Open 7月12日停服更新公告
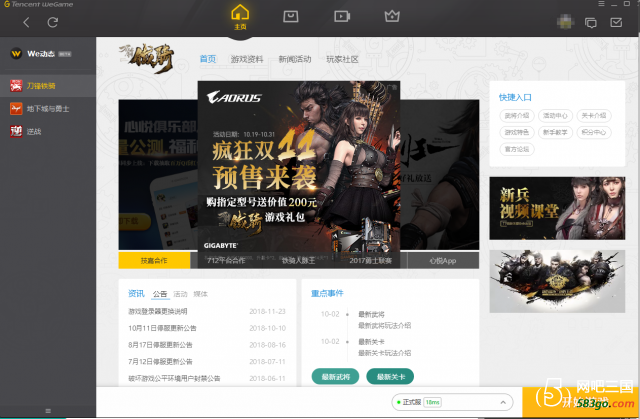 tap(160, 361)
